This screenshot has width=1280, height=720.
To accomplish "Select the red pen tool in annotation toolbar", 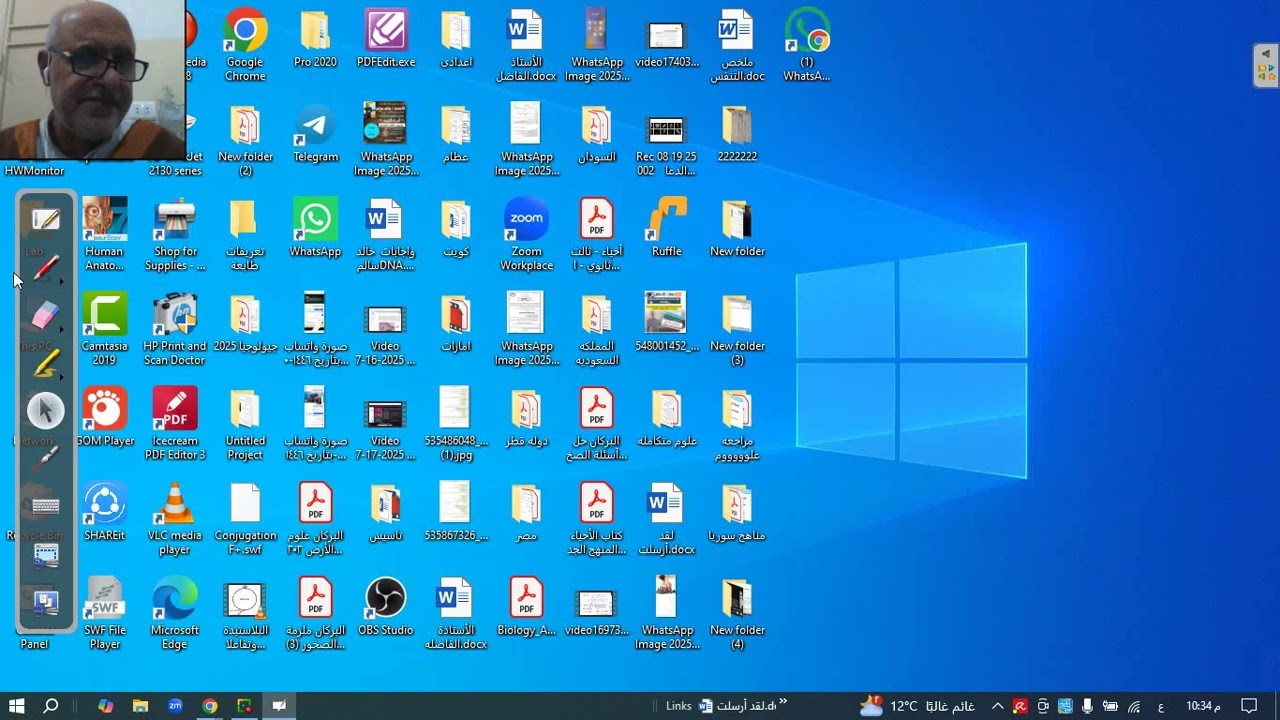I will click(x=44, y=268).
